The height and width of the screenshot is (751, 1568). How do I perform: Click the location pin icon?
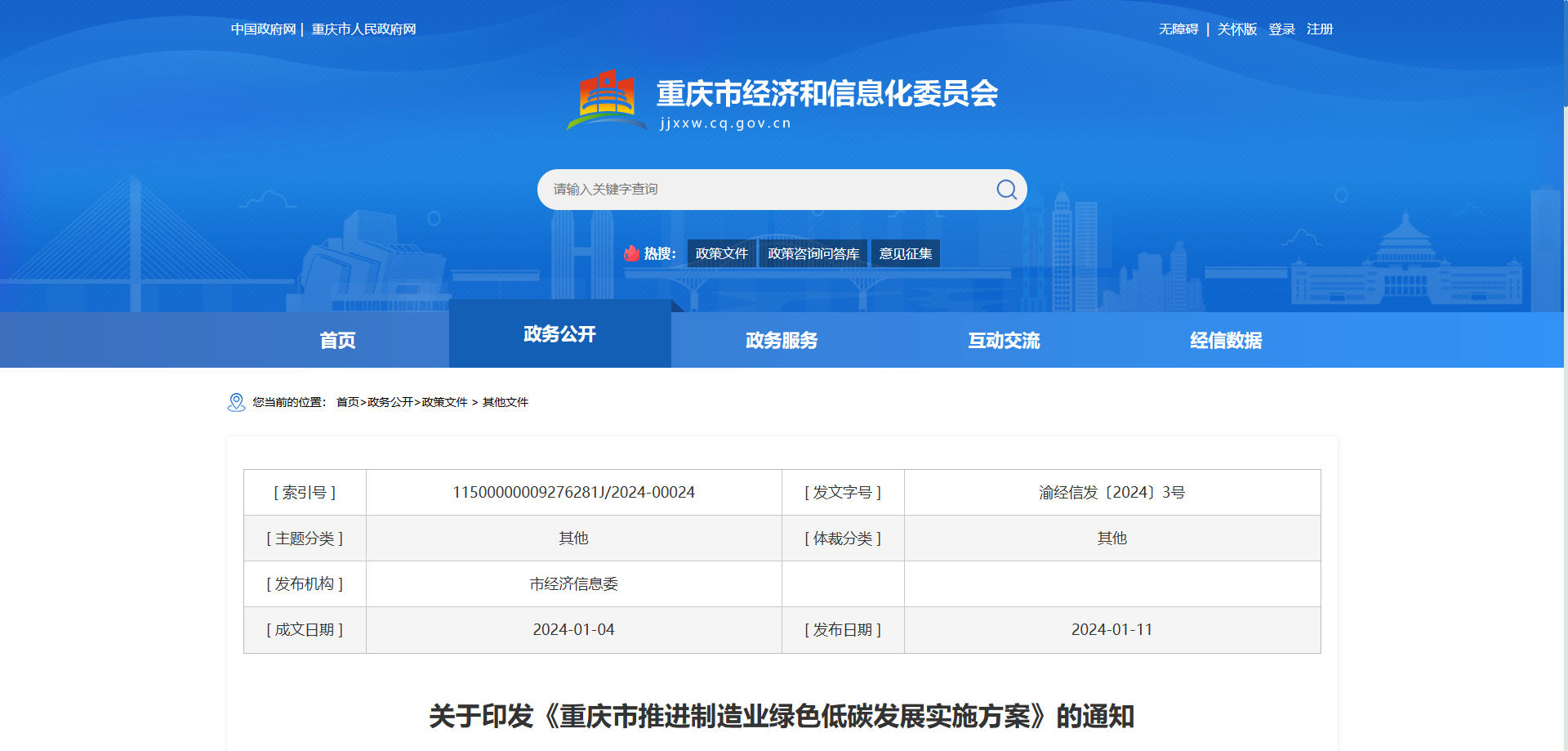pos(236,402)
